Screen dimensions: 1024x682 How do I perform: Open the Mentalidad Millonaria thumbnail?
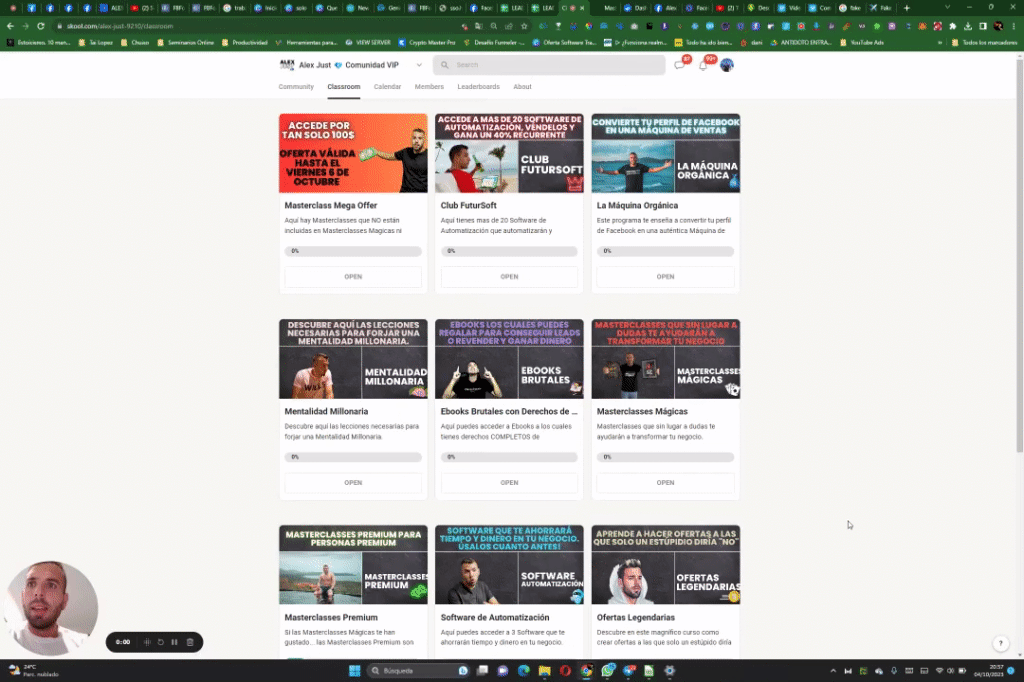click(353, 359)
